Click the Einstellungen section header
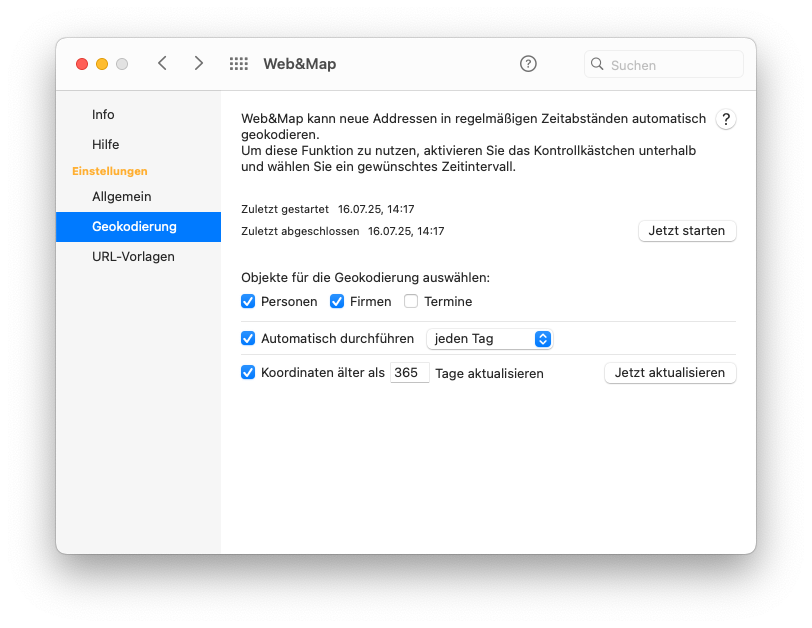The image size is (812, 628). tap(110, 171)
